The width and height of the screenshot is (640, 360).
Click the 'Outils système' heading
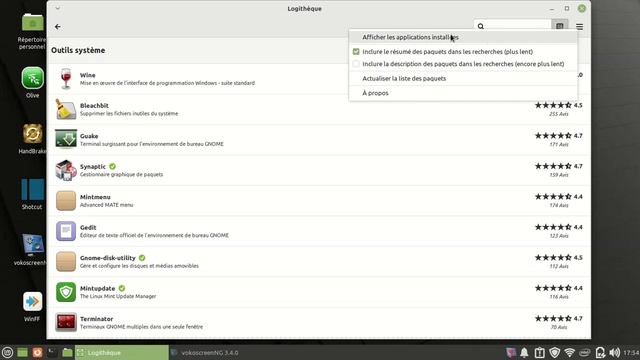pyautogui.click(x=78, y=50)
